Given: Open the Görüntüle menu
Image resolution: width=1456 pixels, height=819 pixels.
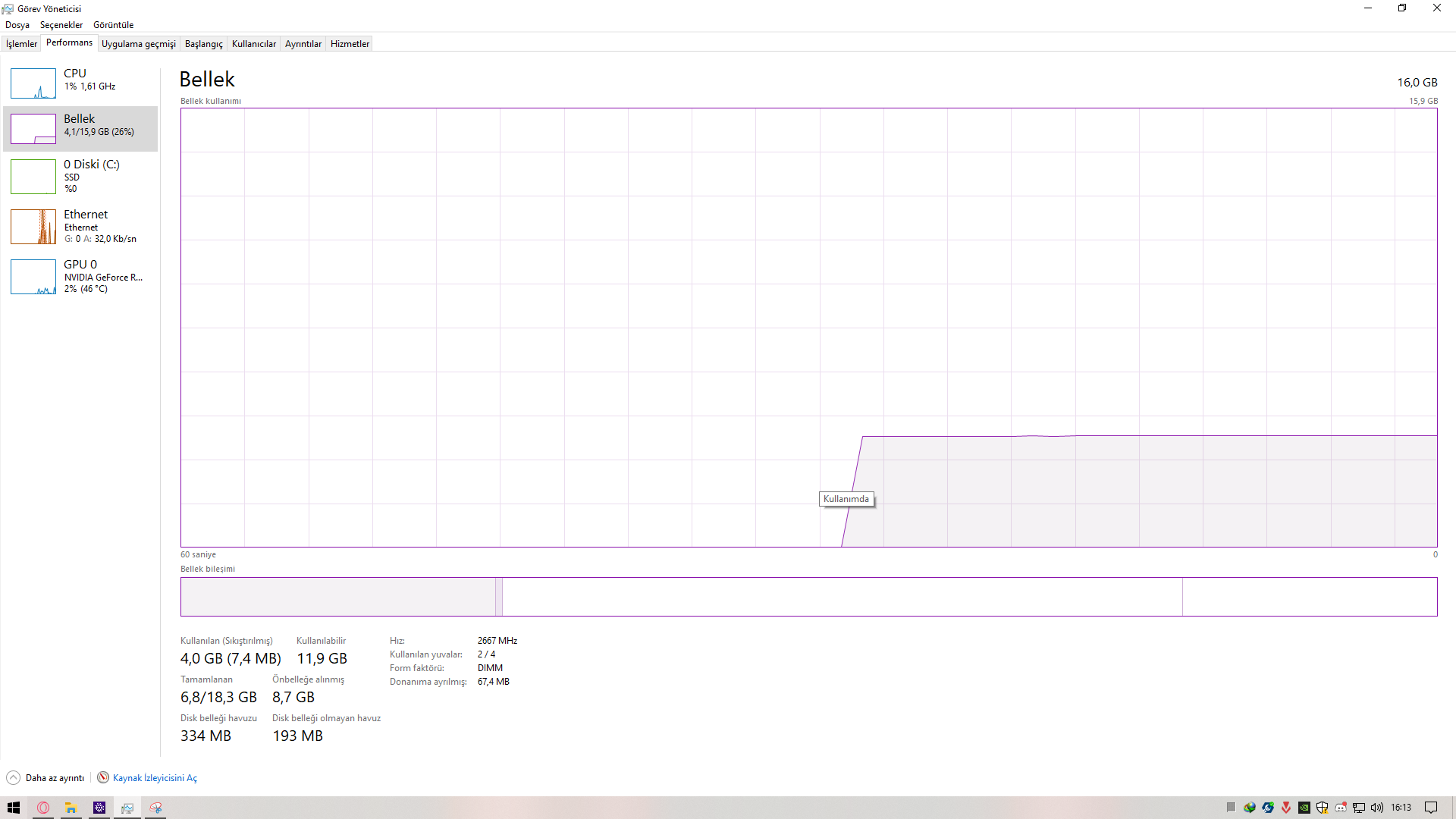Looking at the screenshot, I should click(x=113, y=25).
